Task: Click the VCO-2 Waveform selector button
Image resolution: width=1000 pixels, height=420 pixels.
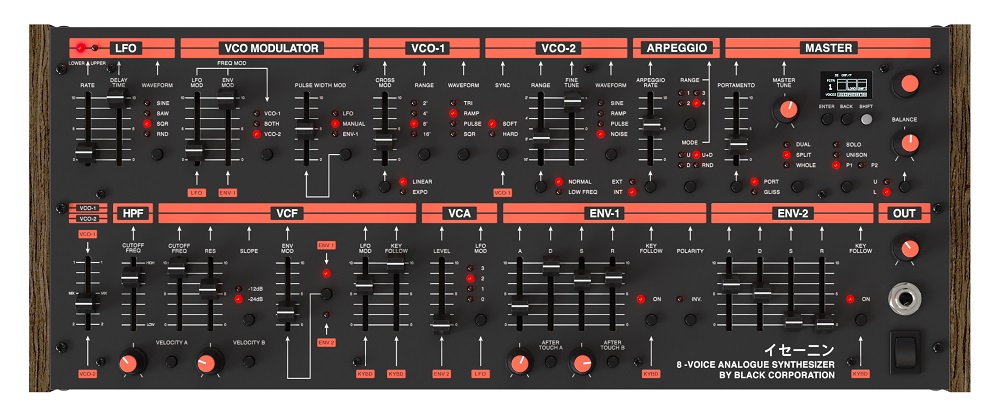Action: pyautogui.click(x=611, y=154)
